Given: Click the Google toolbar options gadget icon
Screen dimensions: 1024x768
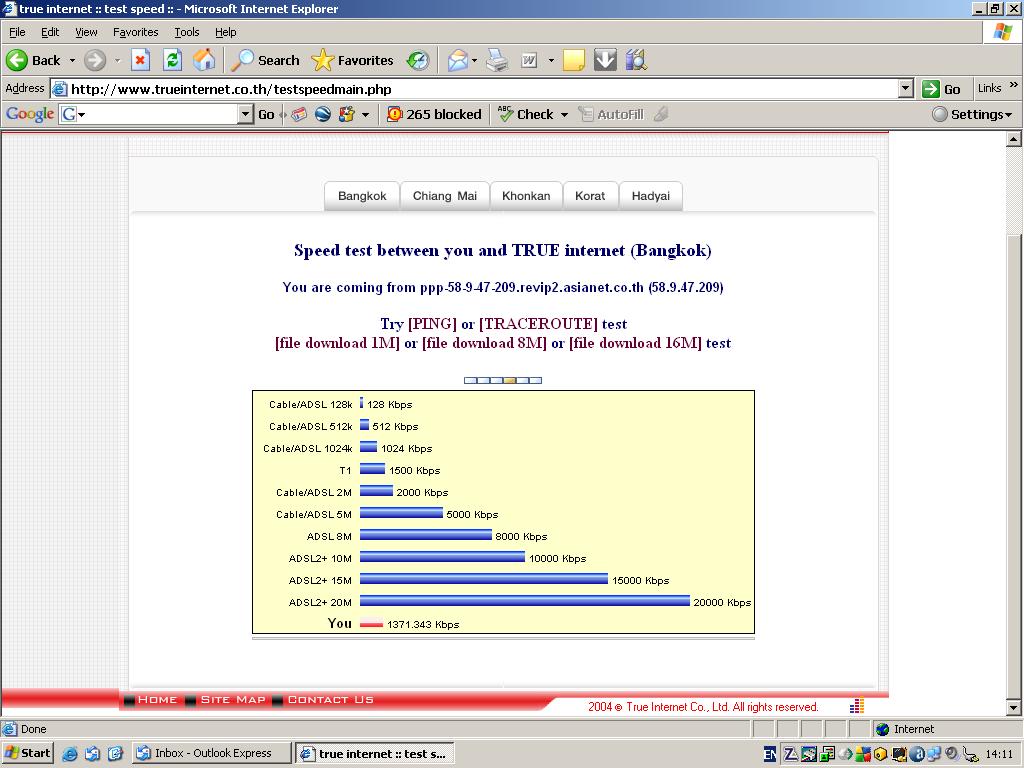Looking at the screenshot, I should (346, 115).
